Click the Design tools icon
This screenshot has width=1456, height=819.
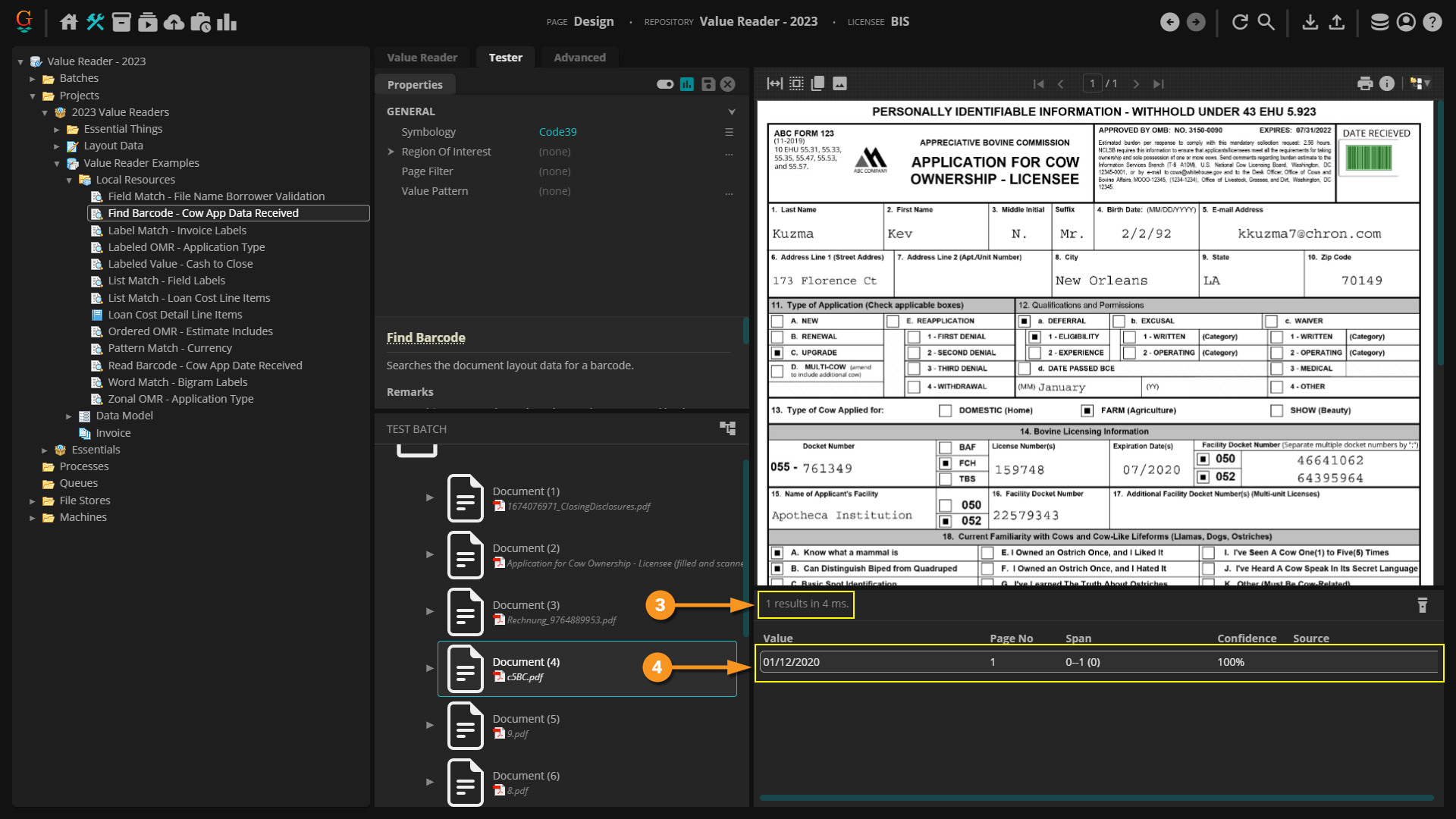tap(95, 22)
